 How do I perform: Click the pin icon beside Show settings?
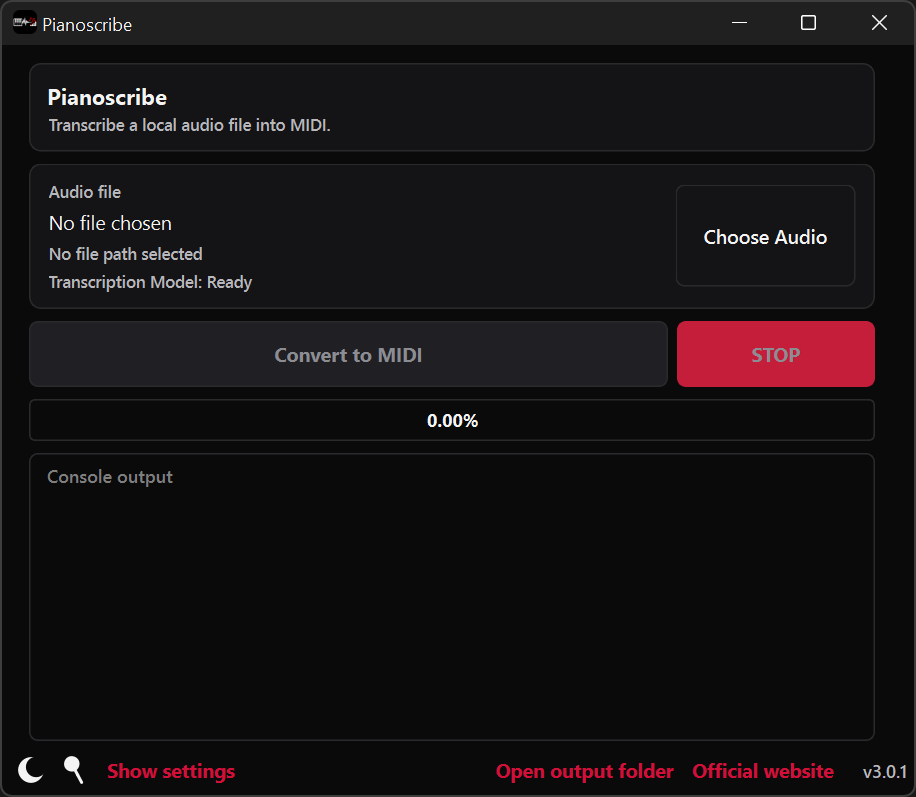pos(74,770)
